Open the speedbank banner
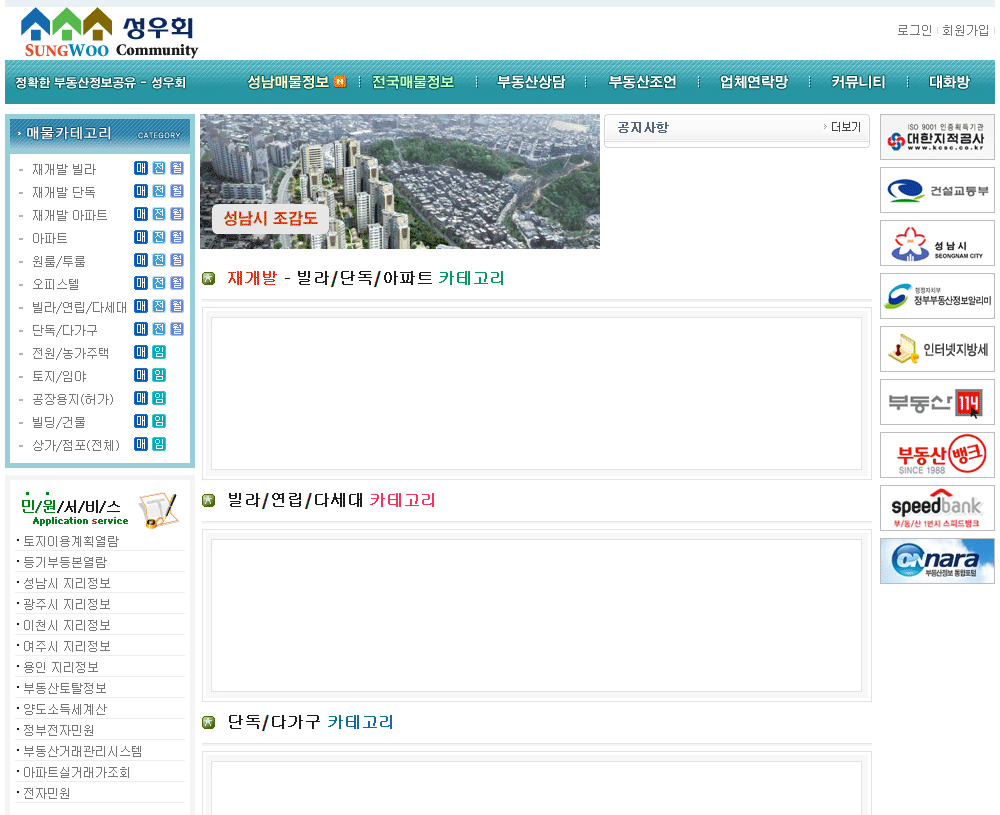Viewport: 1000px width, 815px height. (937, 508)
